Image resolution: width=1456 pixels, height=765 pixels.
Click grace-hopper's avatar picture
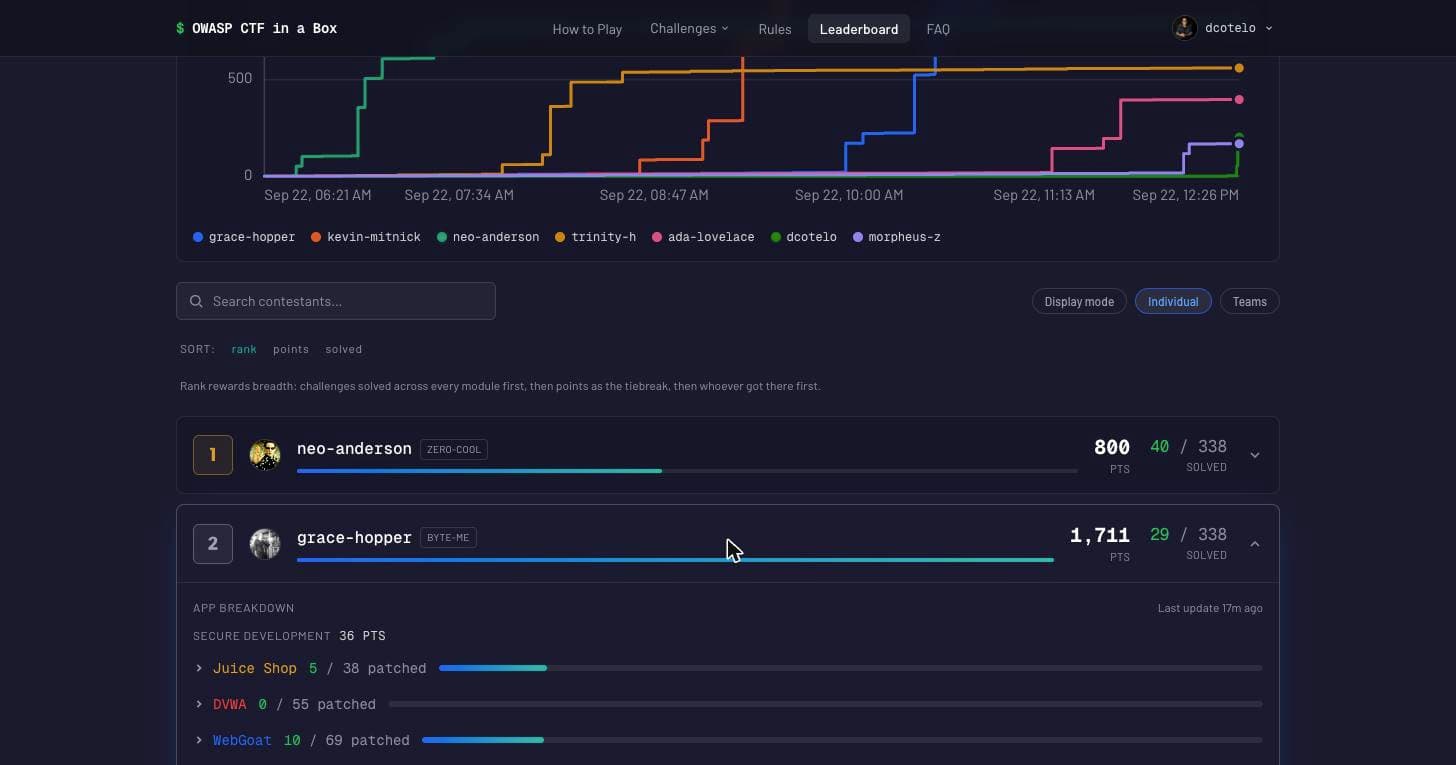(x=265, y=544)
